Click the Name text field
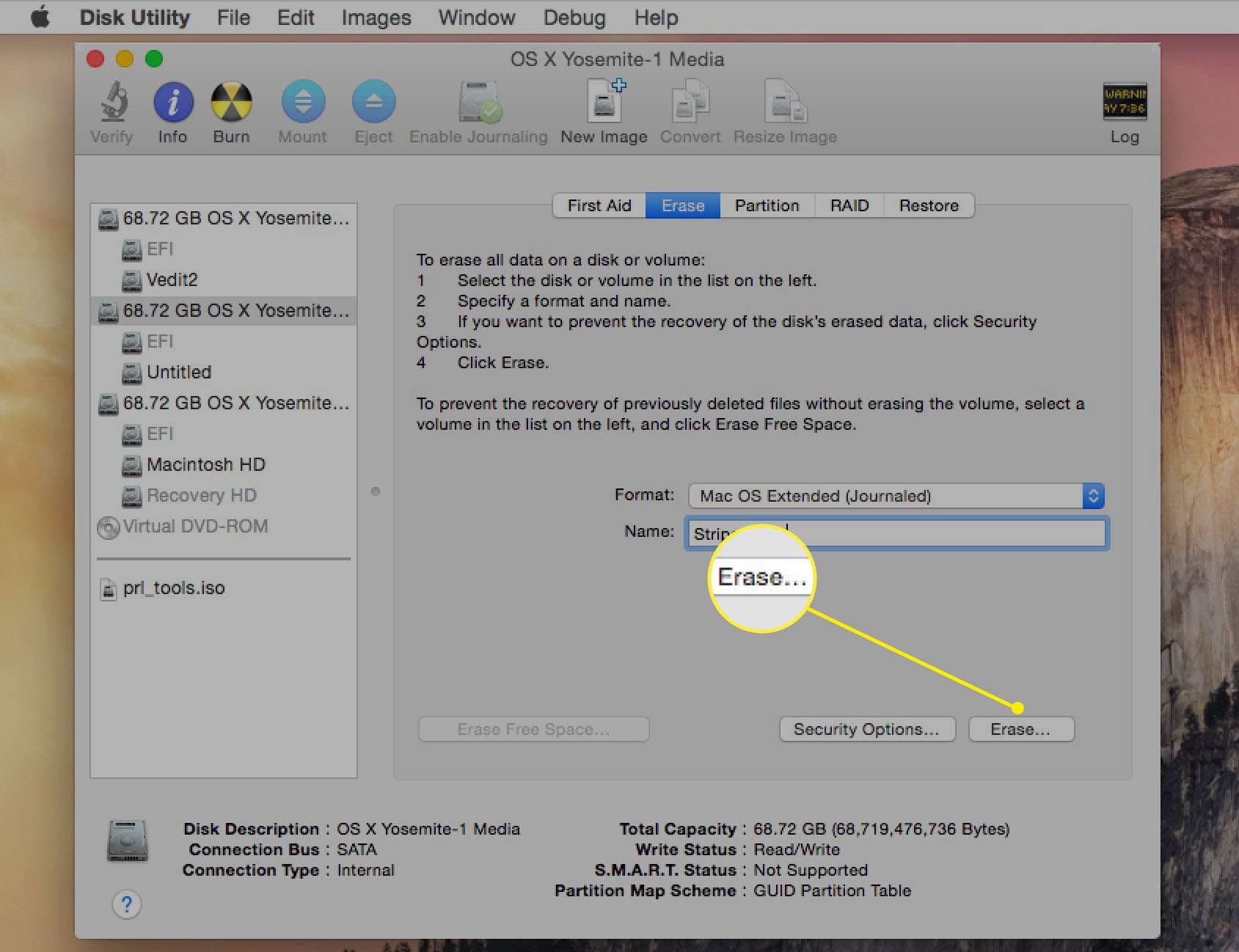 (x=896, y=532)
